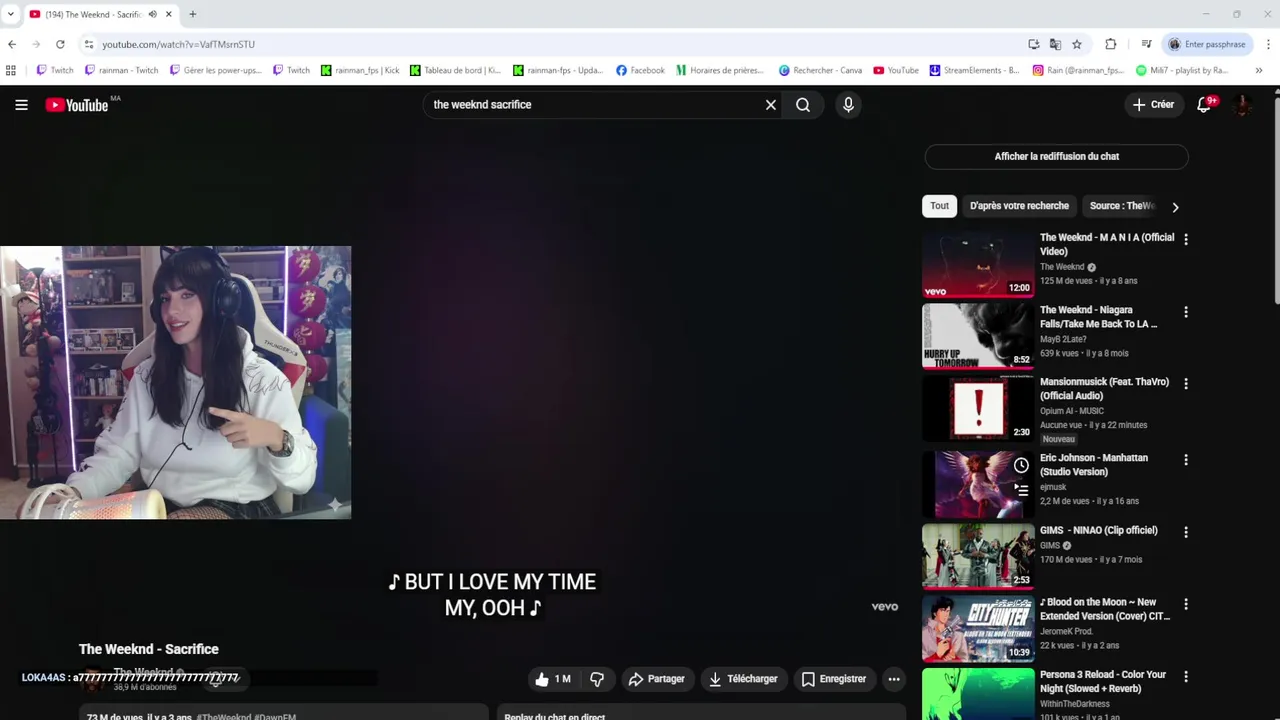The image size is (1280, 720).
Task: Select the Source : TheWeeknd chip
Action: [1121, 206]
